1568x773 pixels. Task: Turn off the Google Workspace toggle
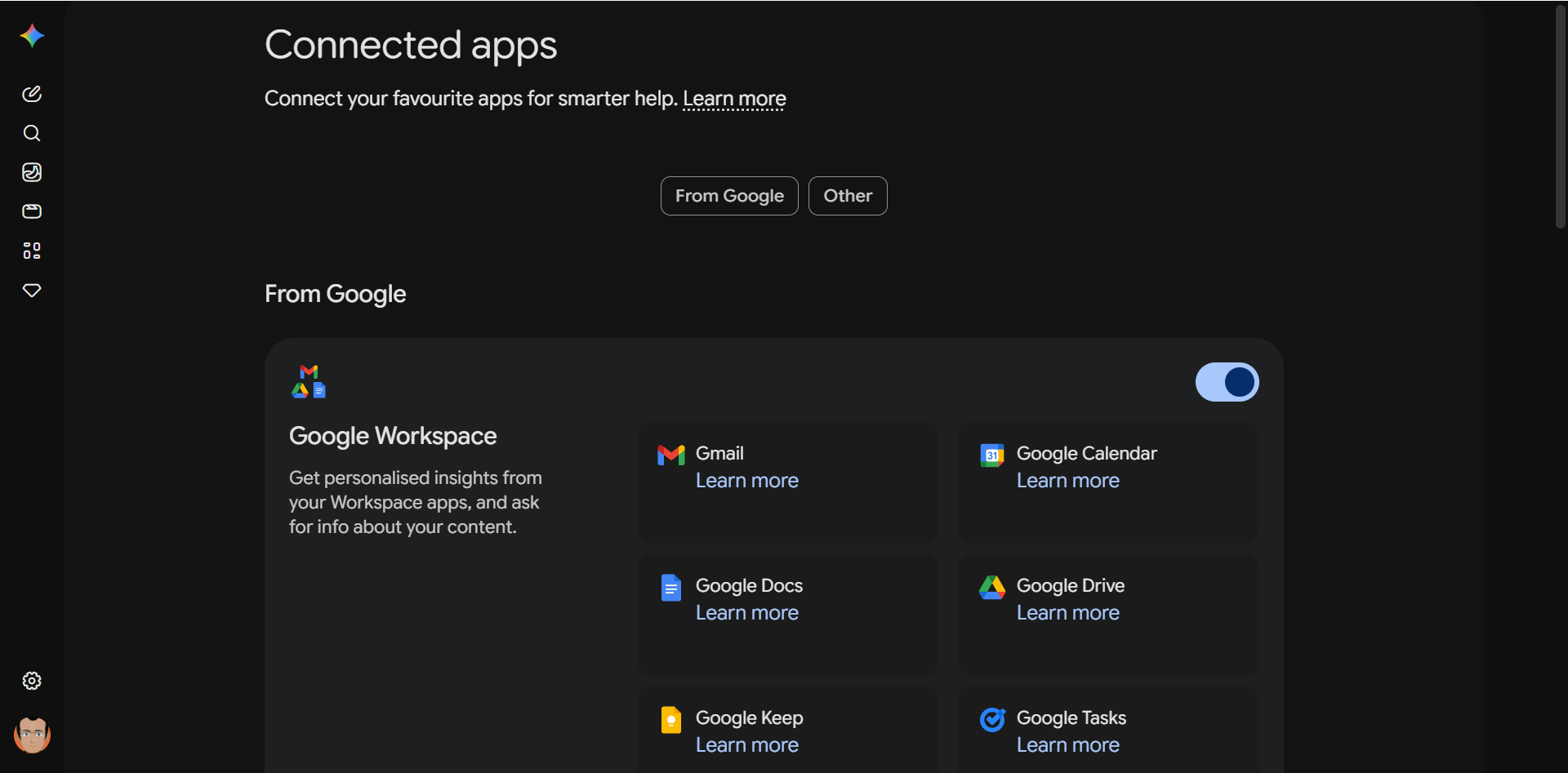[x=1227, y=382]
